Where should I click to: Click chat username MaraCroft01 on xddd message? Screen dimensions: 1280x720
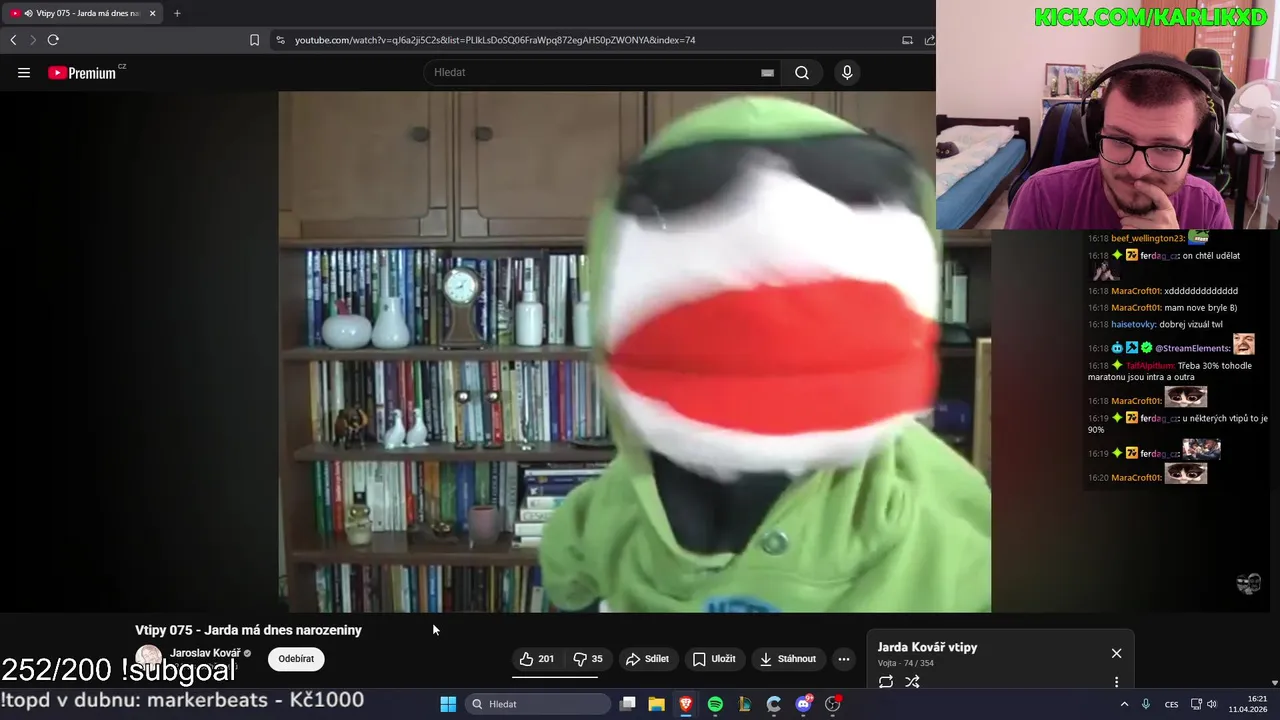(1136, 291)
